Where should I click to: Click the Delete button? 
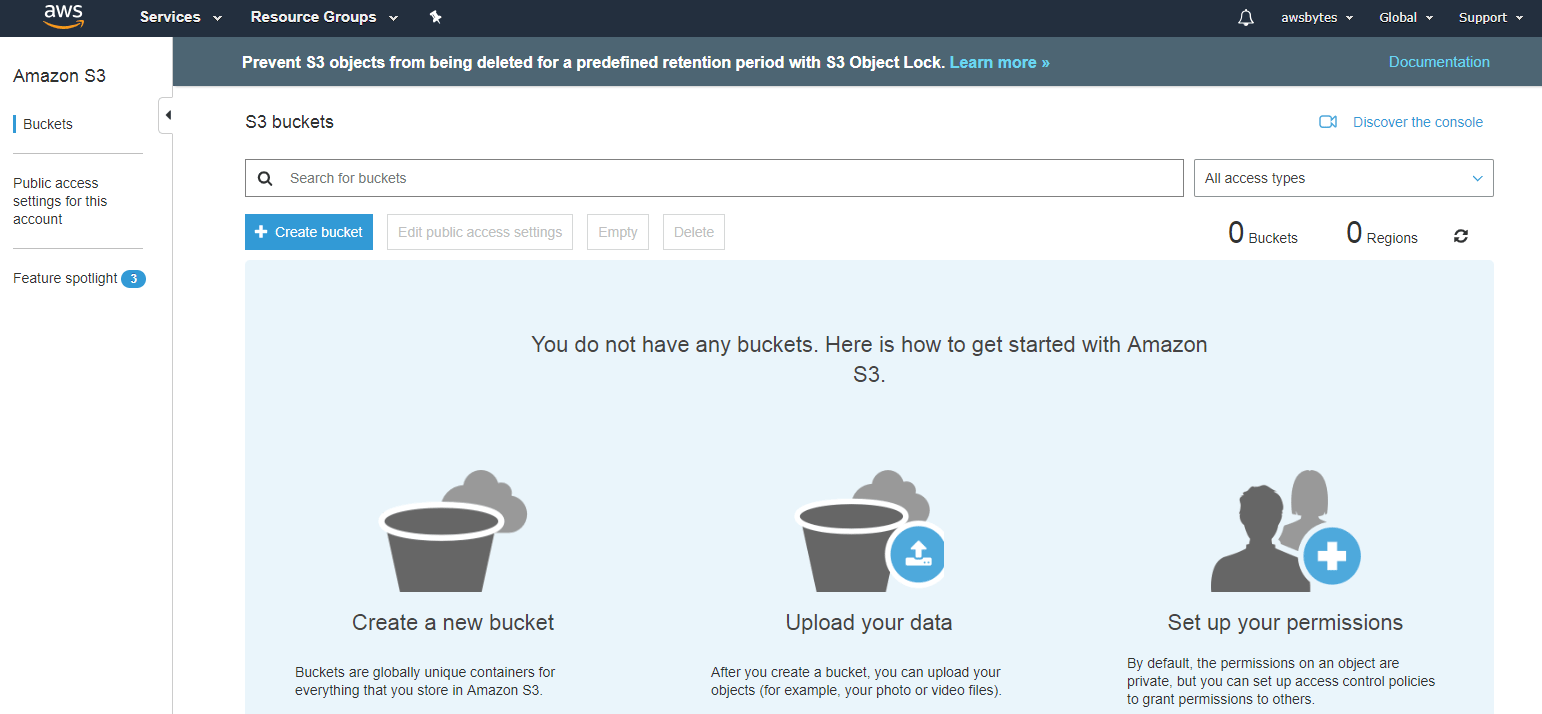(x=694, y=232)
